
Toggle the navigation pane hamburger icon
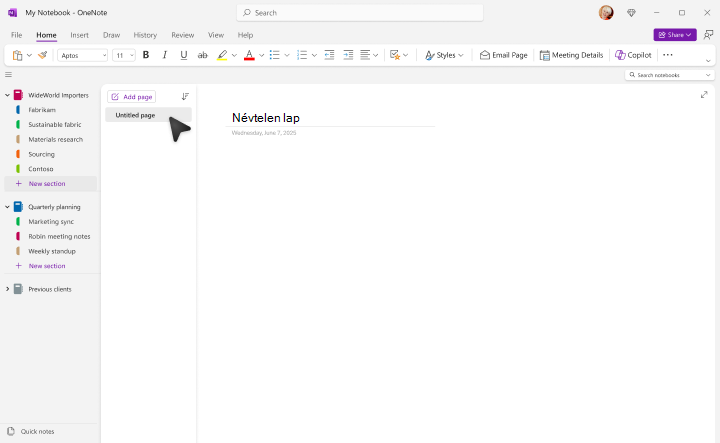(x=8, y=74)
